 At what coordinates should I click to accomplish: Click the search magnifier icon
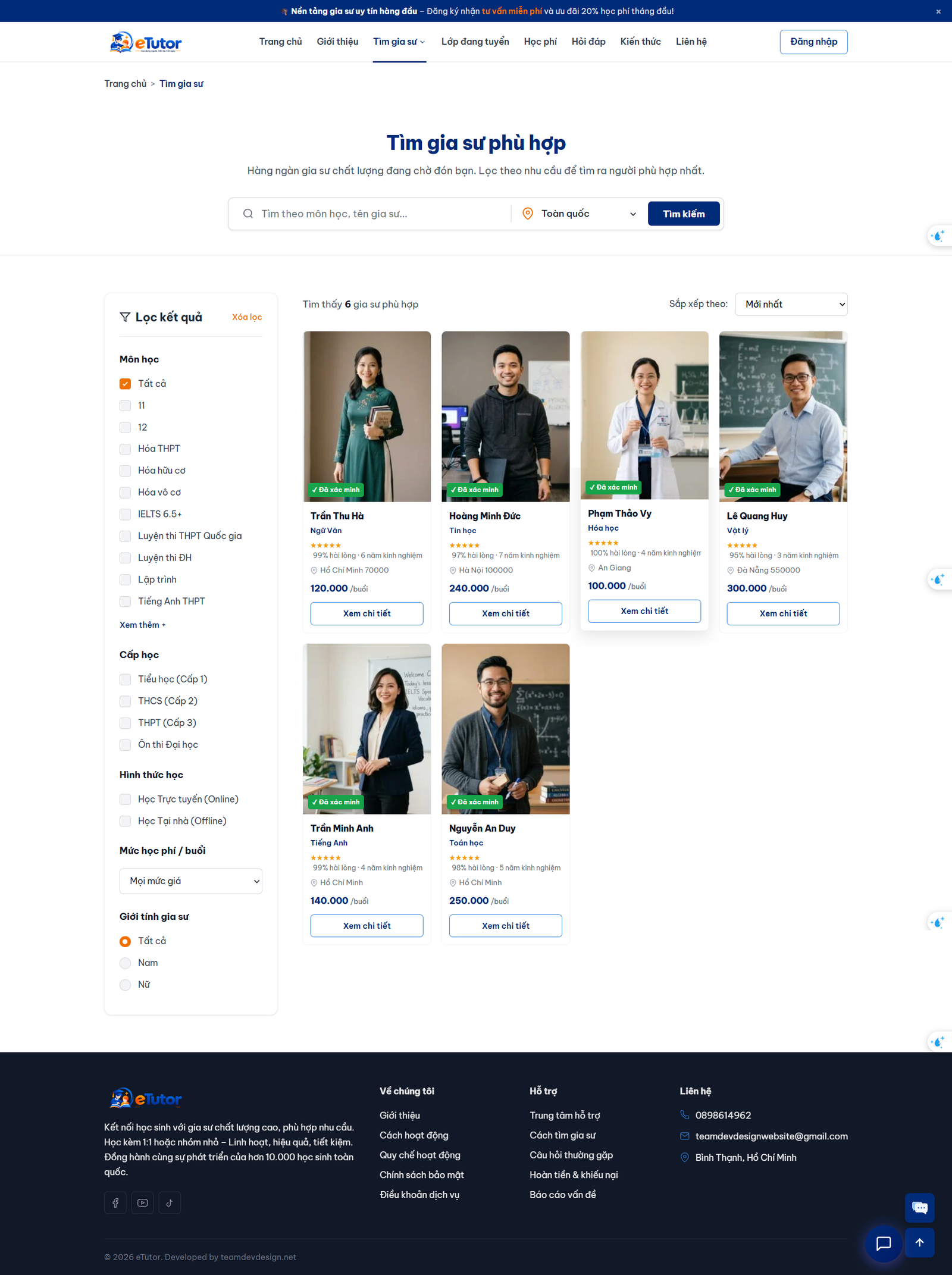[248, 214]
